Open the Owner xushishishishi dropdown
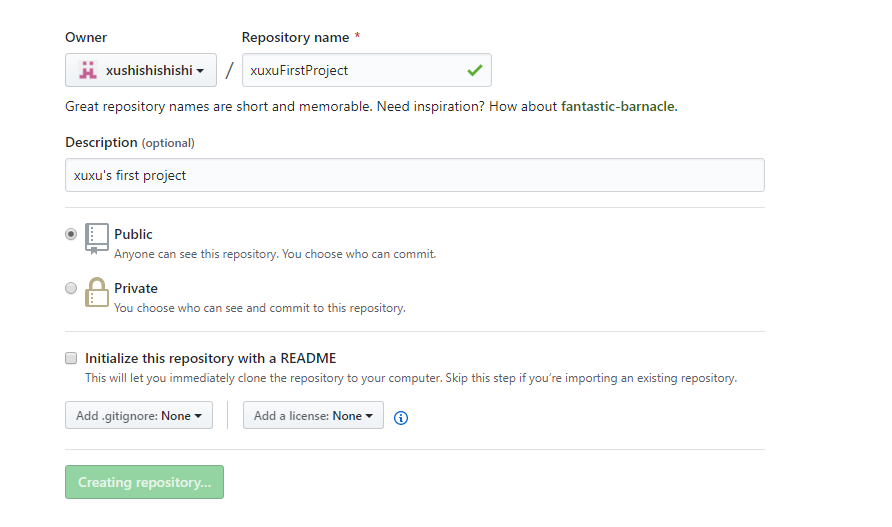 [141, 70]
